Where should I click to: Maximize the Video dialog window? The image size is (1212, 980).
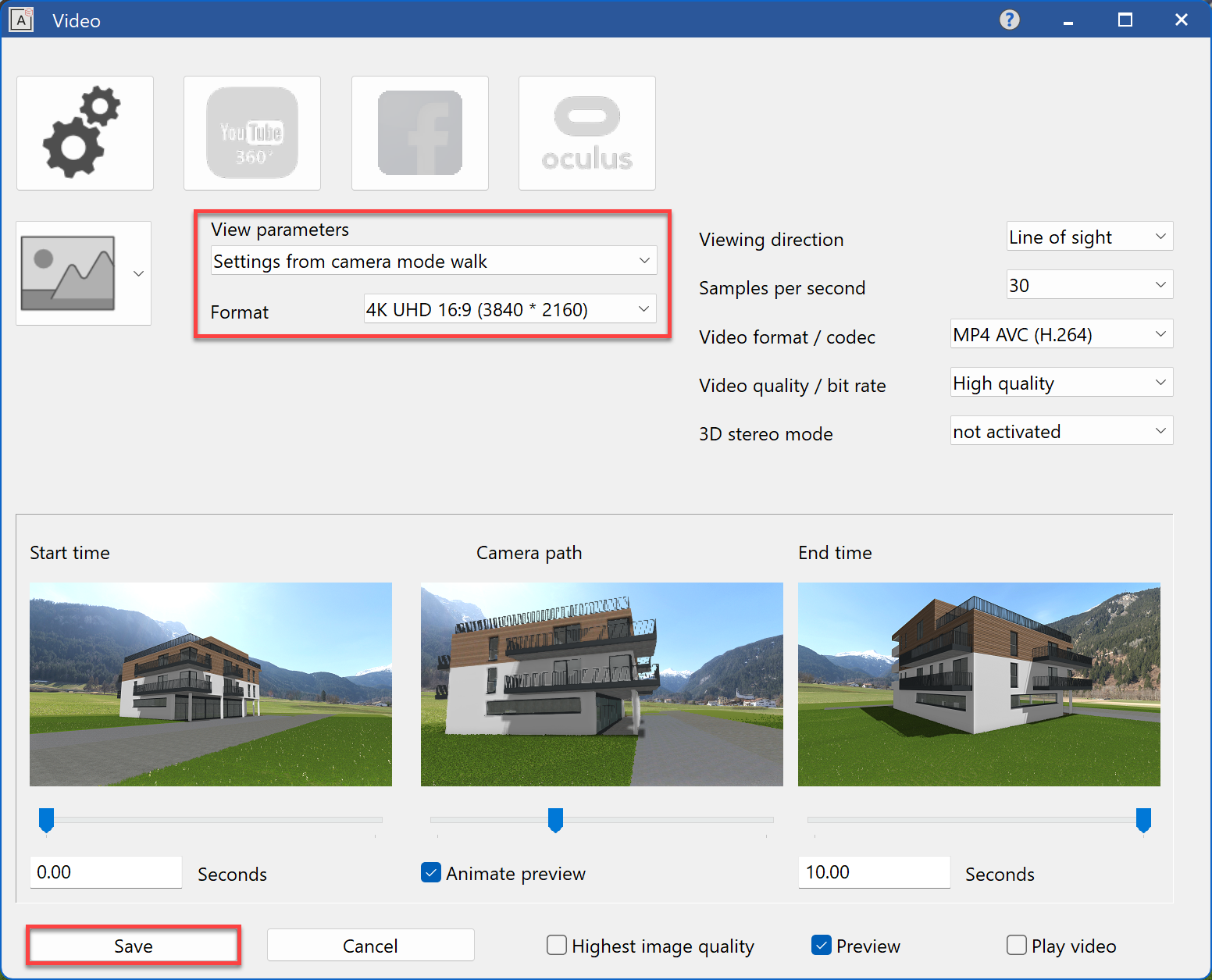pyautogui.click(x=1125, y=20)
